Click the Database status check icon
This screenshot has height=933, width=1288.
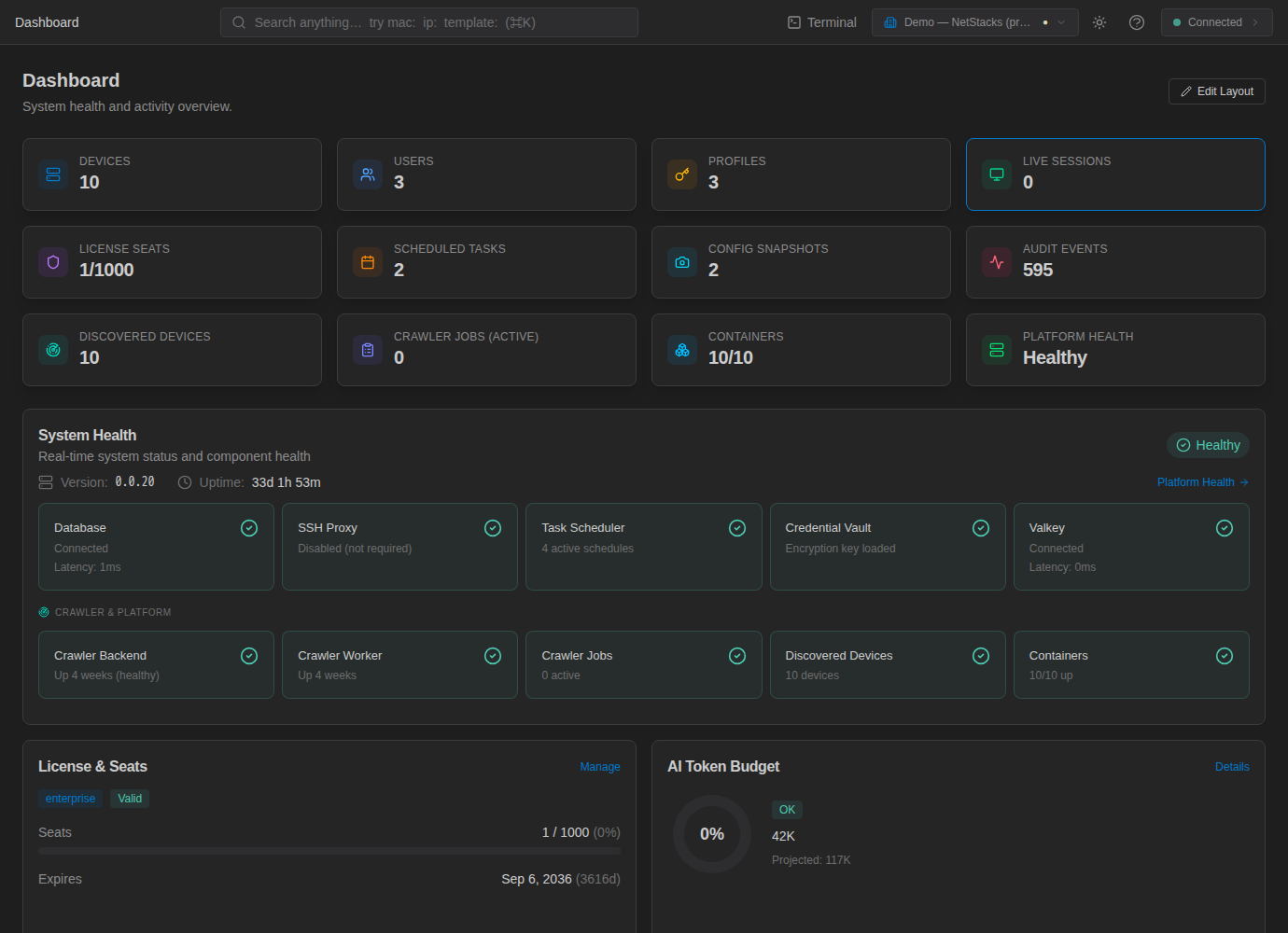(x=249, y=528)
